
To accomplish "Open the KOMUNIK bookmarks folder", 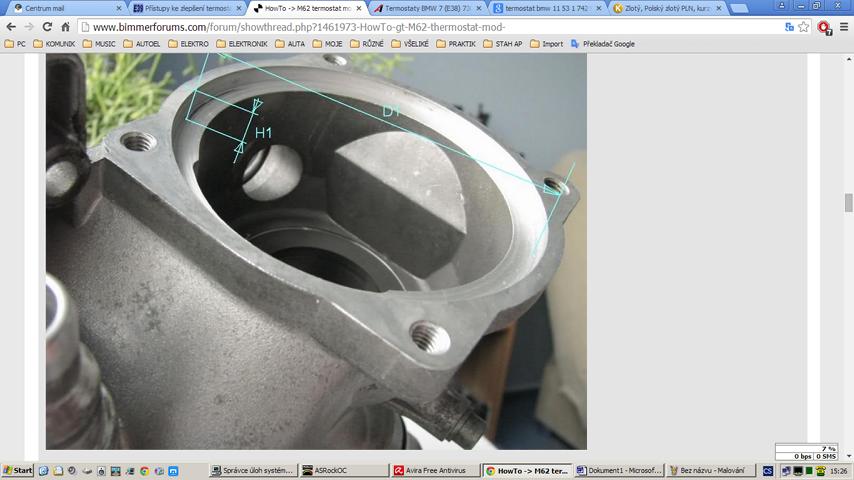I will point(54,44).
